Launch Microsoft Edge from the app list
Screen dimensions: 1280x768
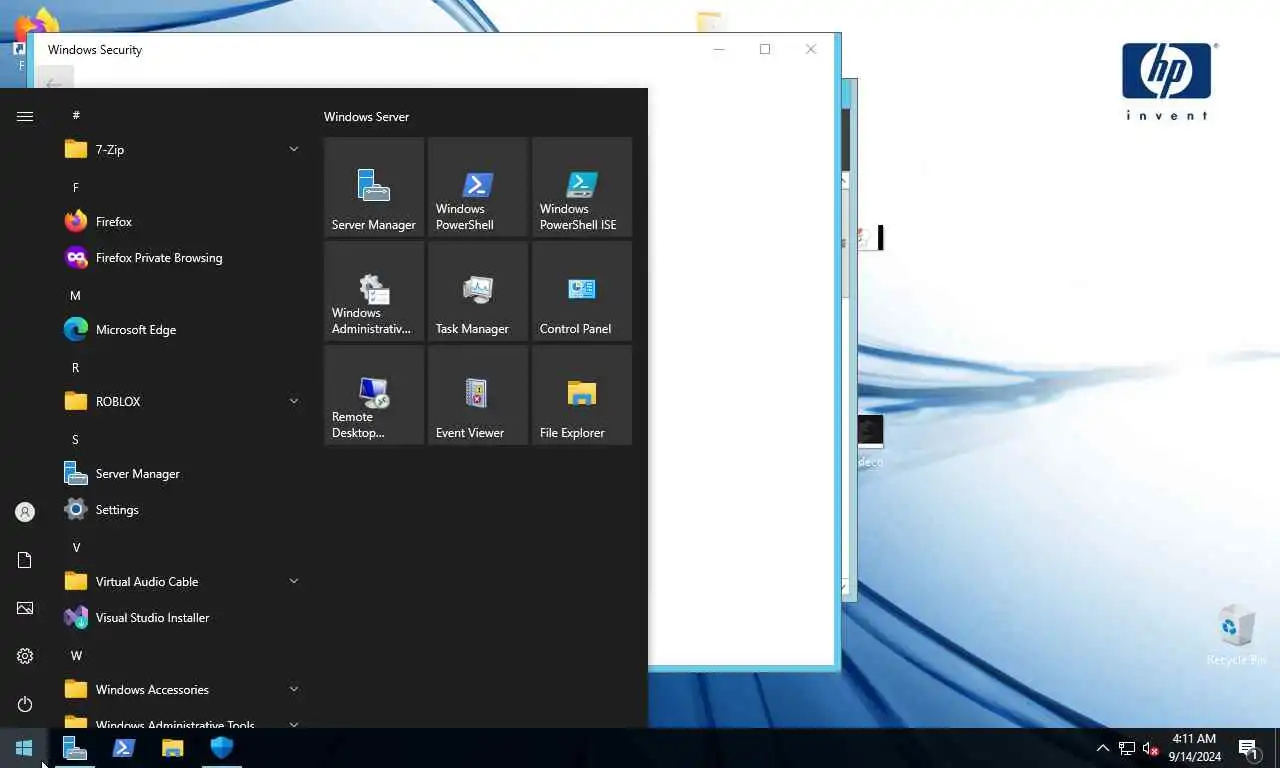pyautogui.click(x=182, y=330)
